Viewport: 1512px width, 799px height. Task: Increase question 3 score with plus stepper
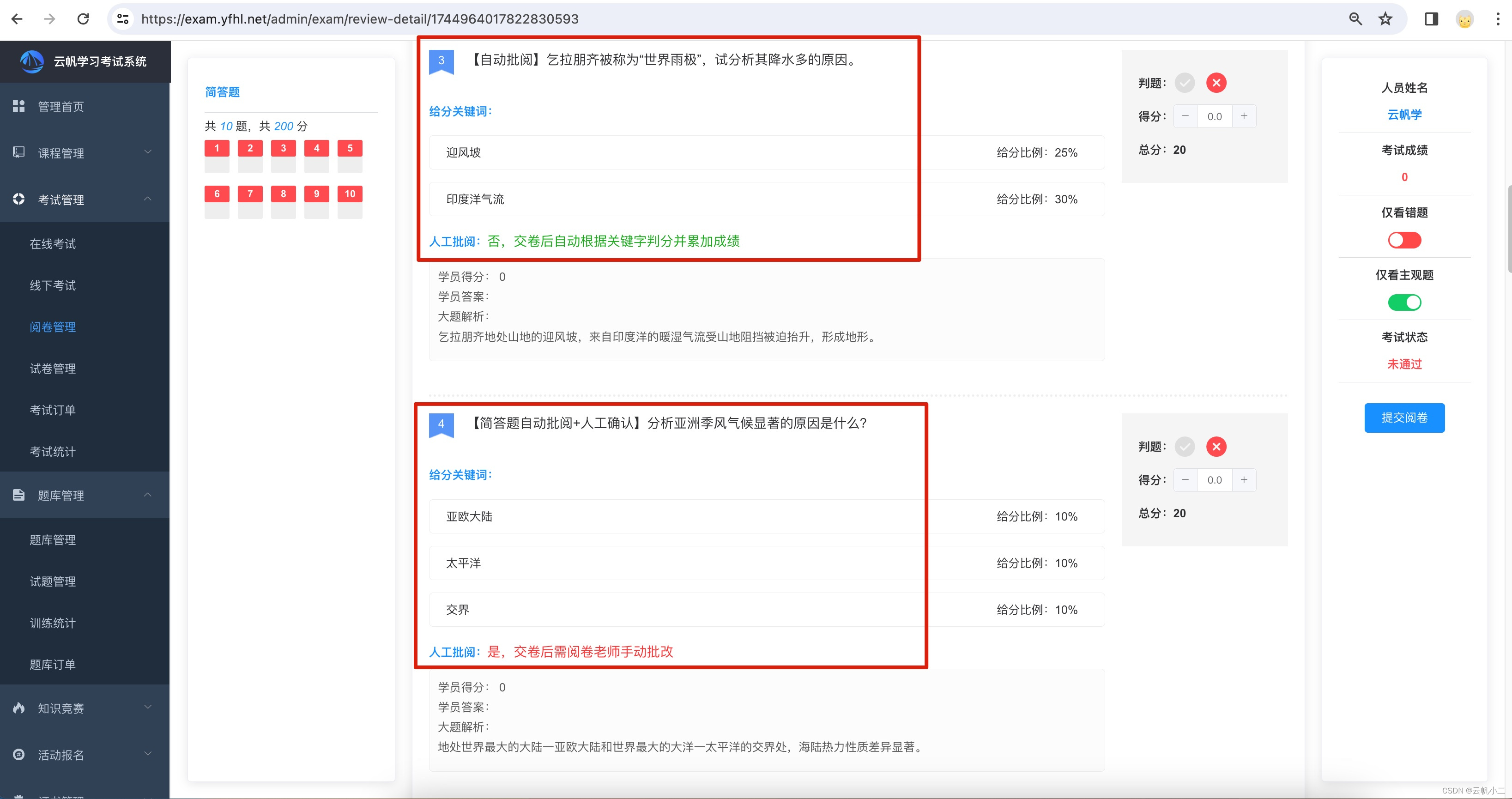[1244, 116]
